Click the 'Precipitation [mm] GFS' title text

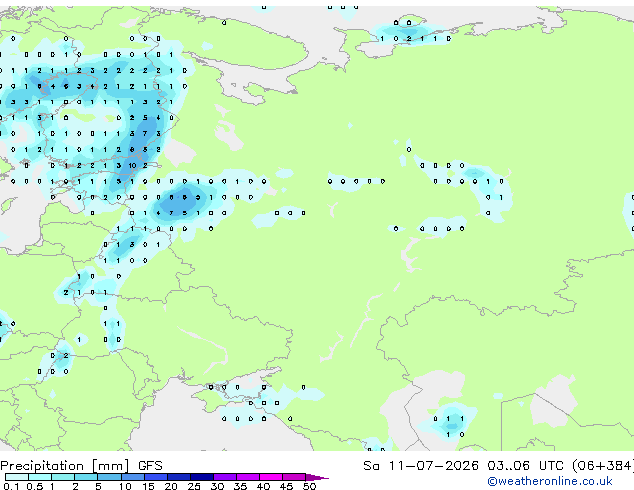coord(81,466)
